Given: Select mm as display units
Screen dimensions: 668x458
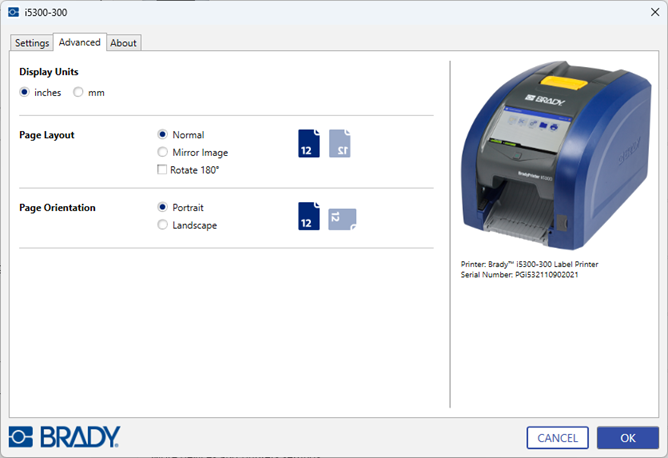Looking at the screenshot, I should [x=78, y=92].
